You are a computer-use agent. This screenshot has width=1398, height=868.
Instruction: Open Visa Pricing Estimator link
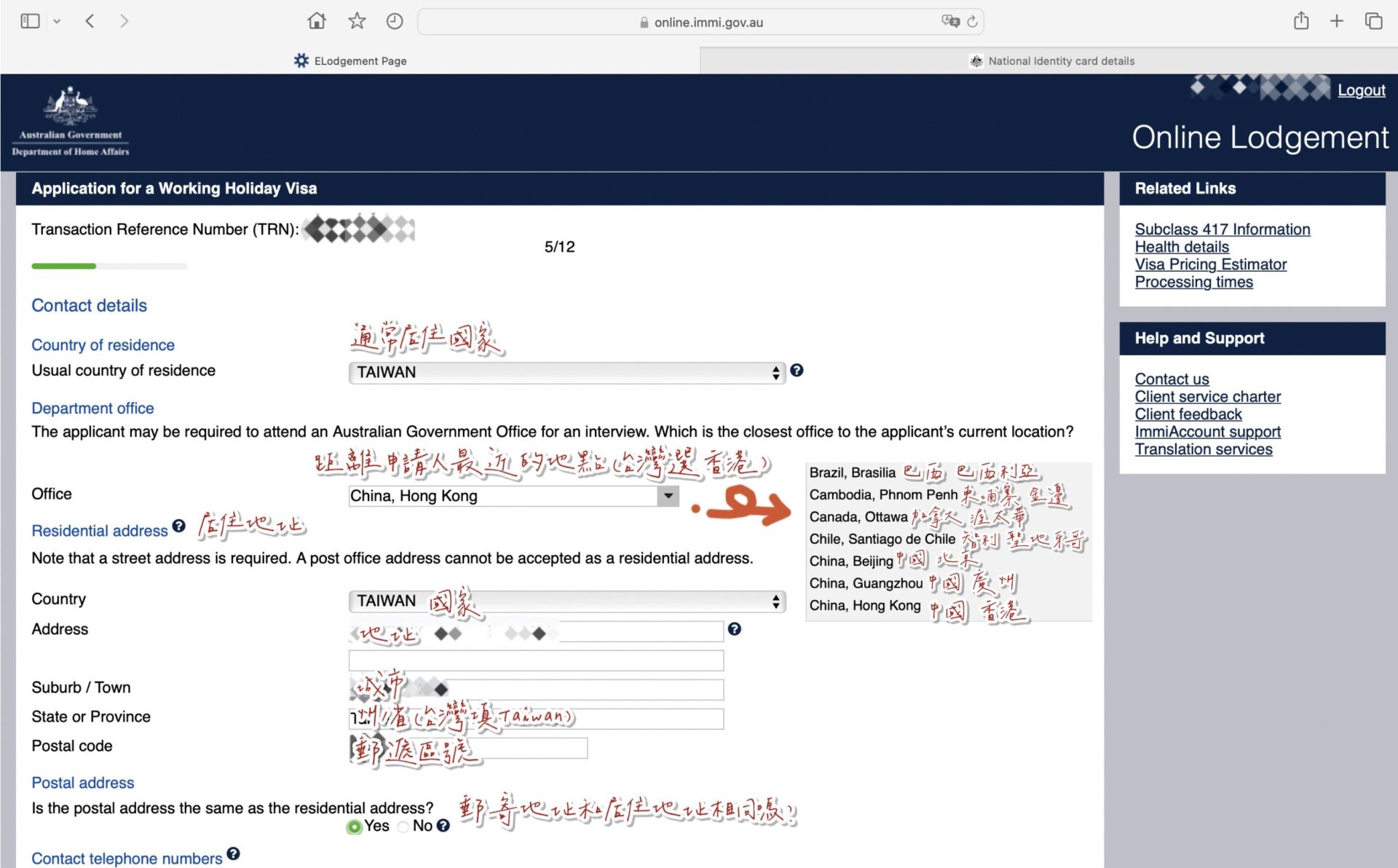[x=1210, y=264]
